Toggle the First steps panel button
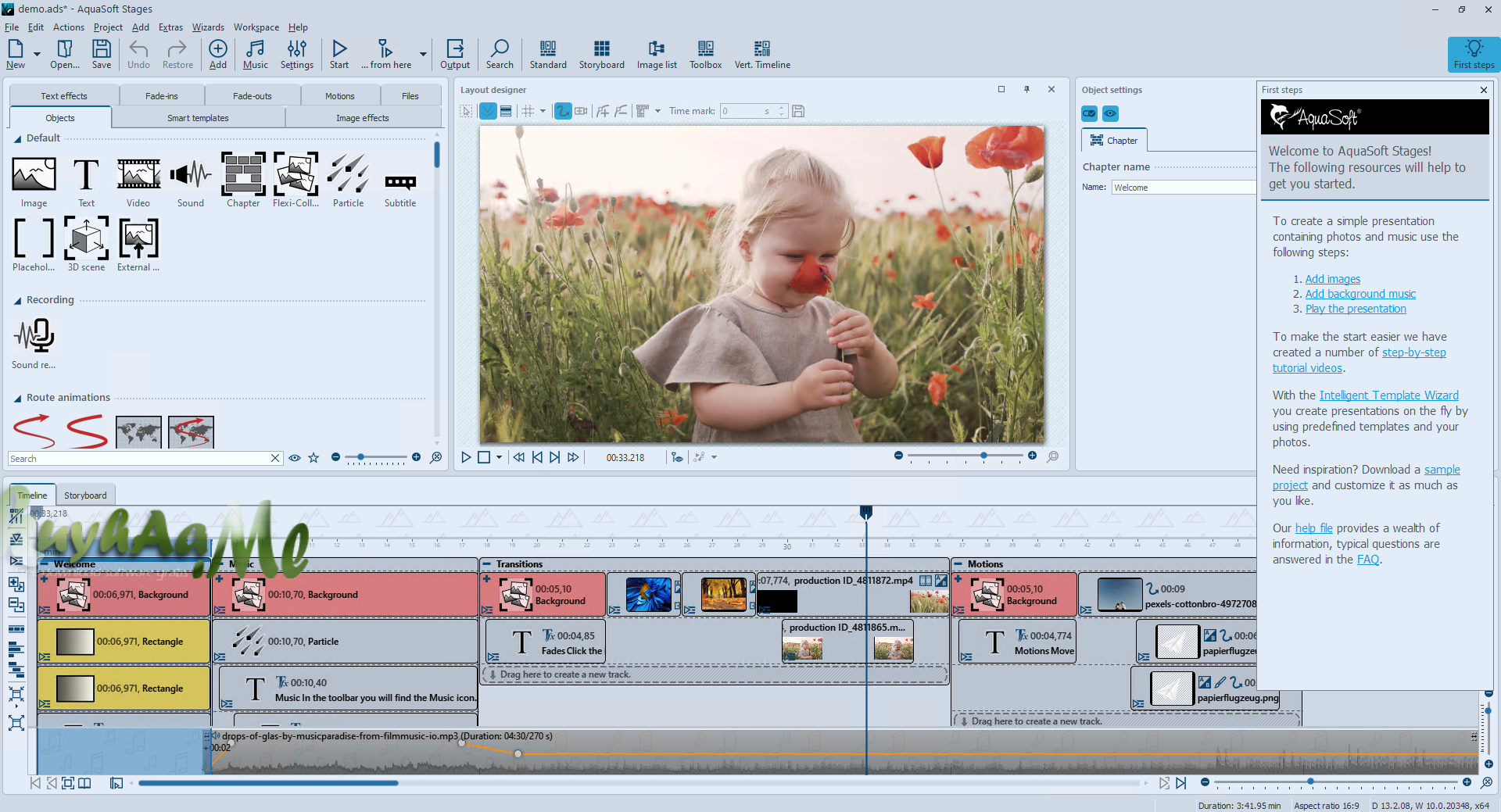The width and height of the screenshot is (1501, 812). point(1474,54)
